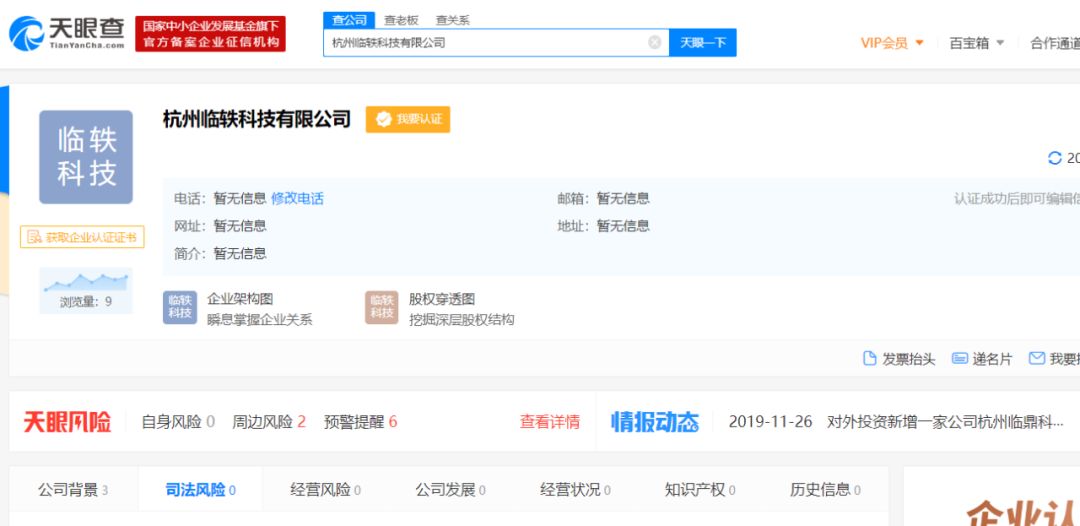This screenshot has height=526, width=1080.
Task: Click the 我要认证 button
Action: (x=408, y=119)
